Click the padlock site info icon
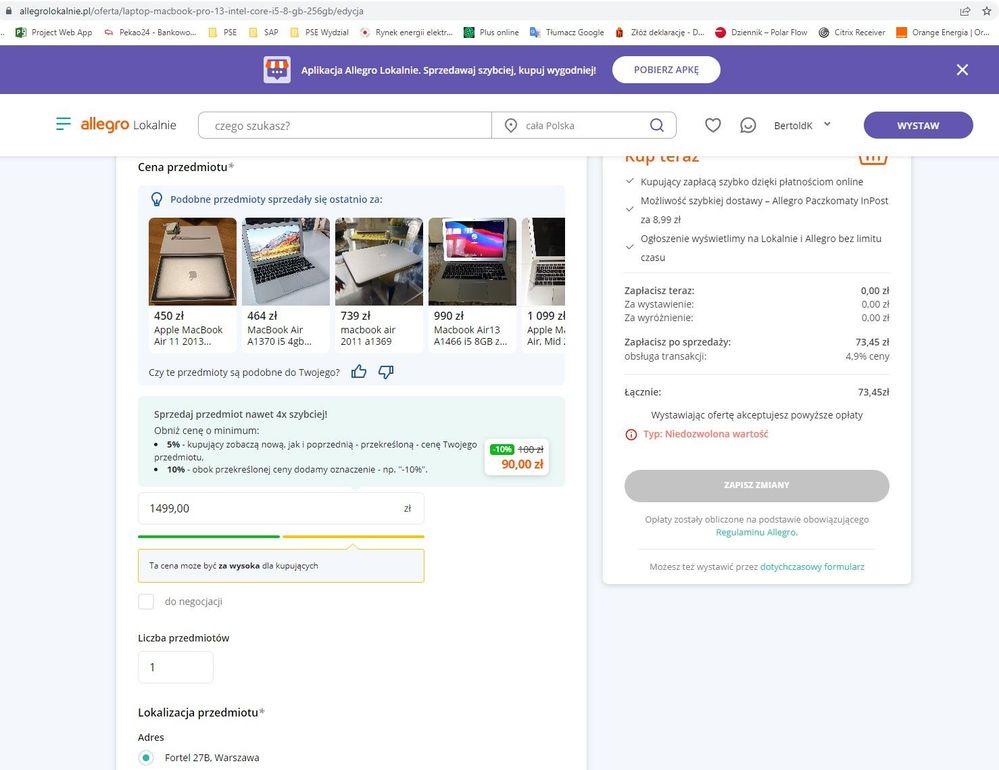This screenshot has height=770, width=999. [9, 11]
